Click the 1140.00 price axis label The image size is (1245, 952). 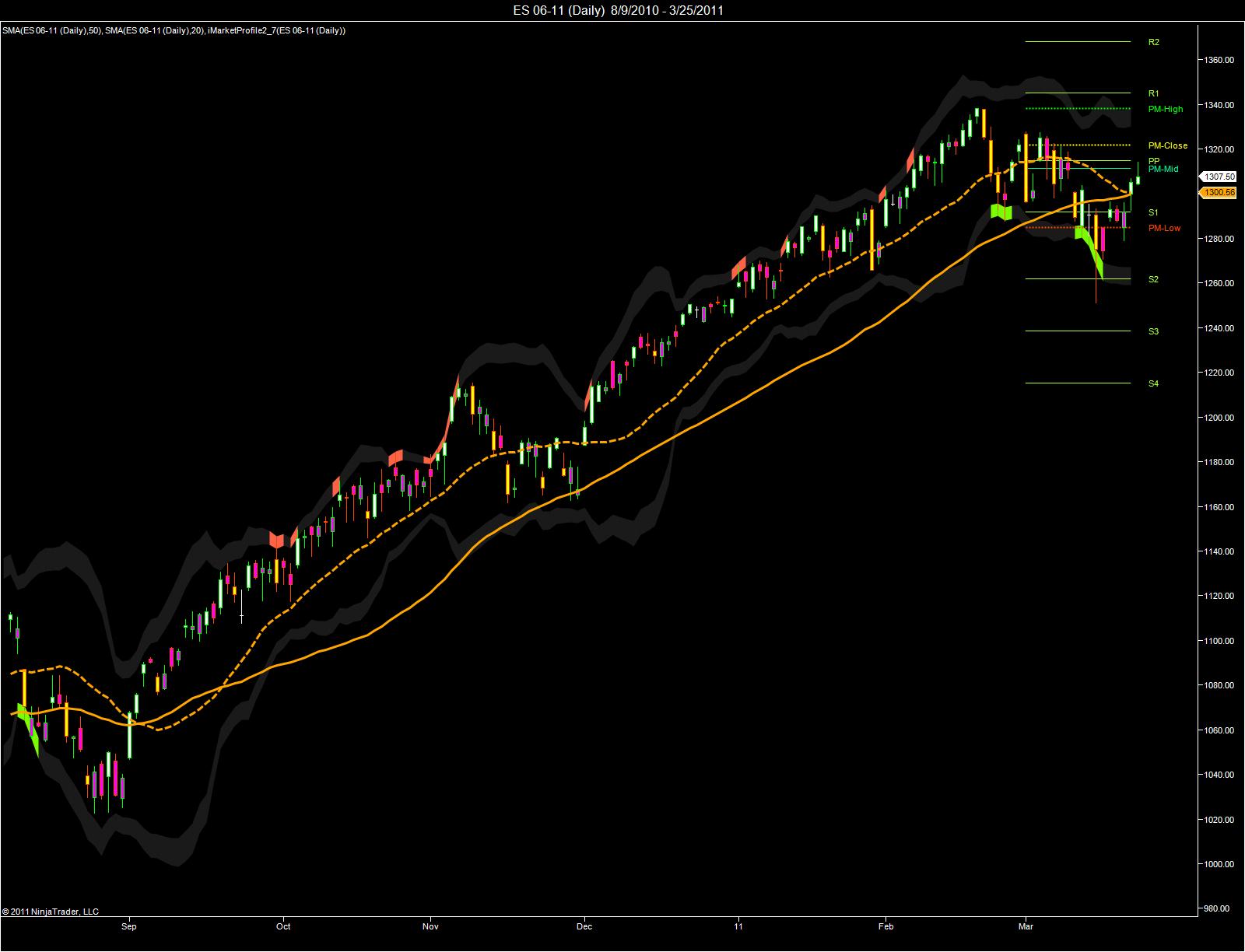(x=1219, y=551)
